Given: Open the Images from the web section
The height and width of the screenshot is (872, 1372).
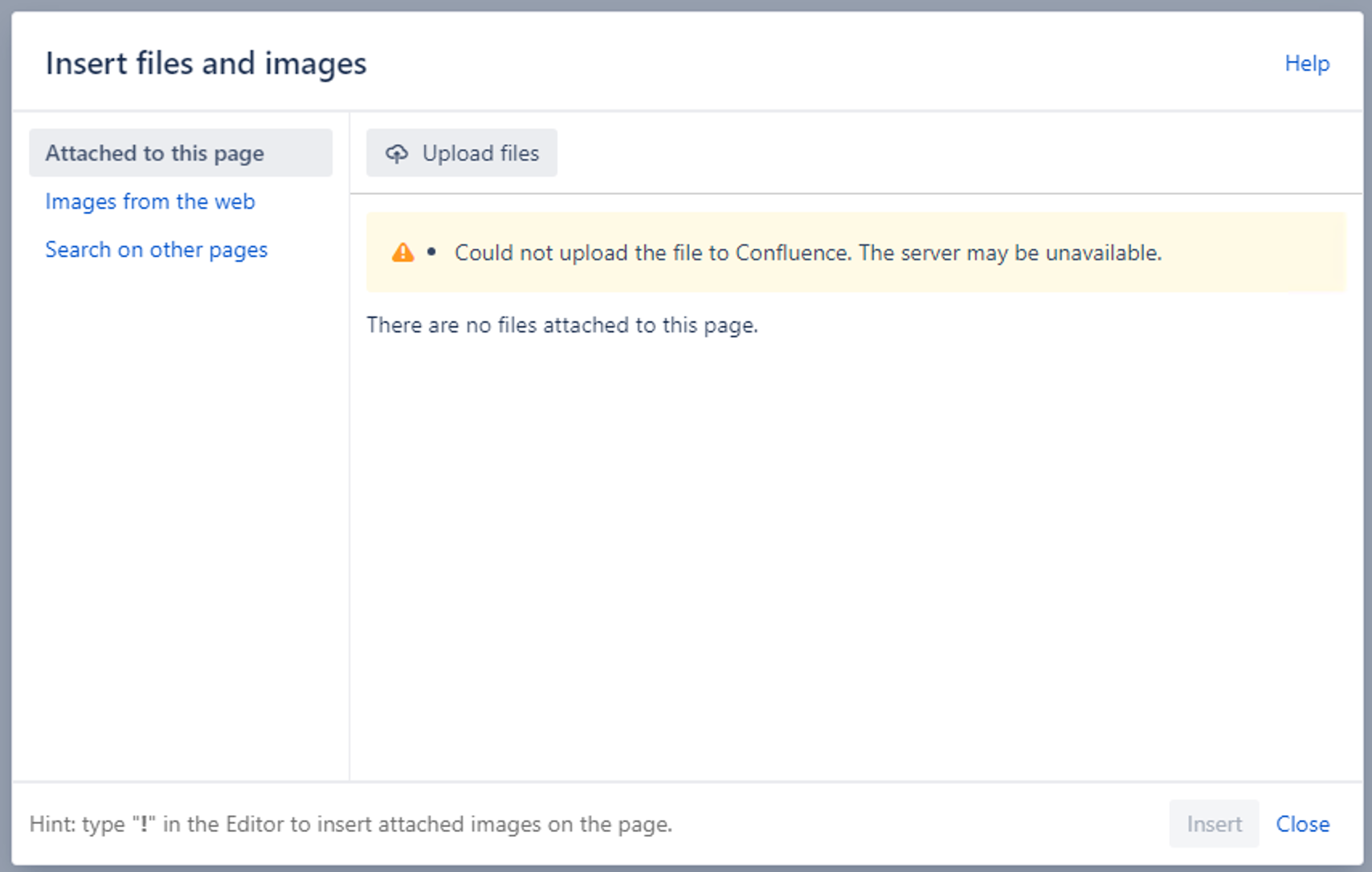Looking at the screenshot, I should tap(150, 202).
